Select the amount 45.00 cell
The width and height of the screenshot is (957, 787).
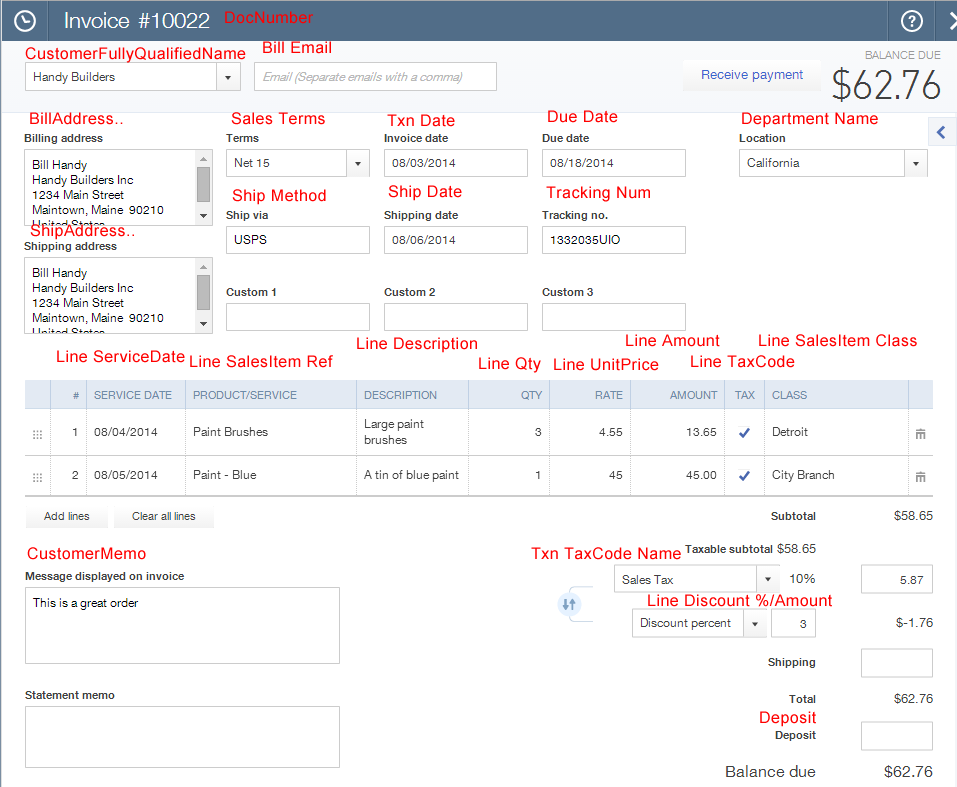tap(677, 475)
